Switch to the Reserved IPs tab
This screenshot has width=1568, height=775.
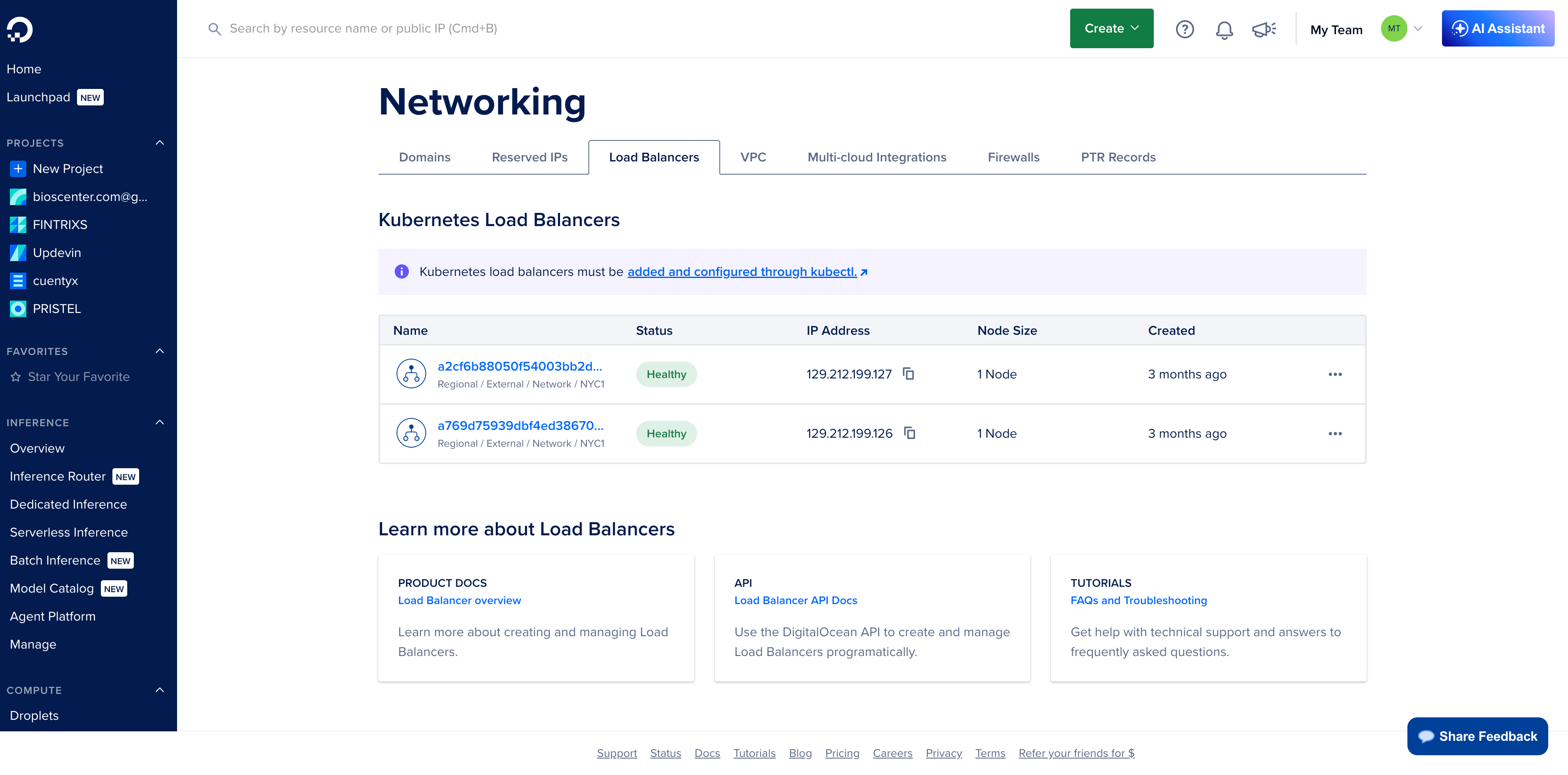pyautogui.click(x=530, y=157)
